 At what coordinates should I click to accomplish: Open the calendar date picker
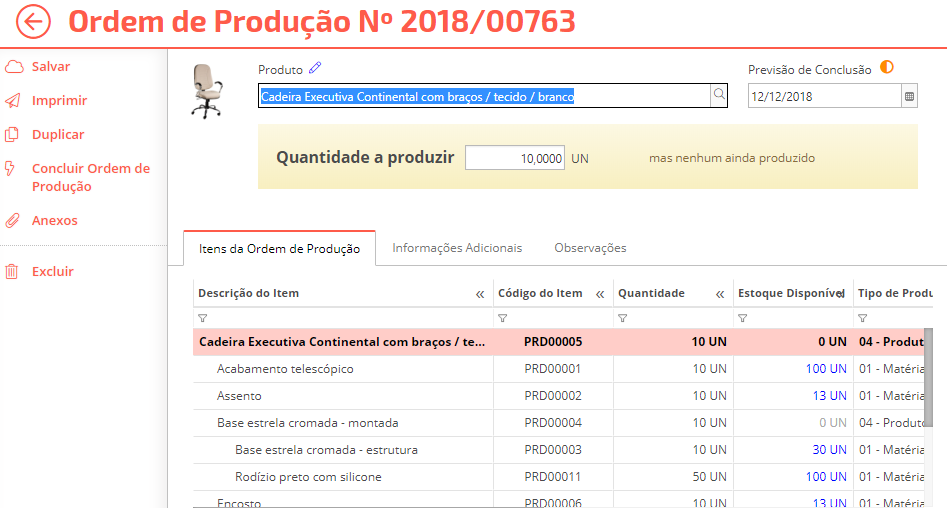909,97
